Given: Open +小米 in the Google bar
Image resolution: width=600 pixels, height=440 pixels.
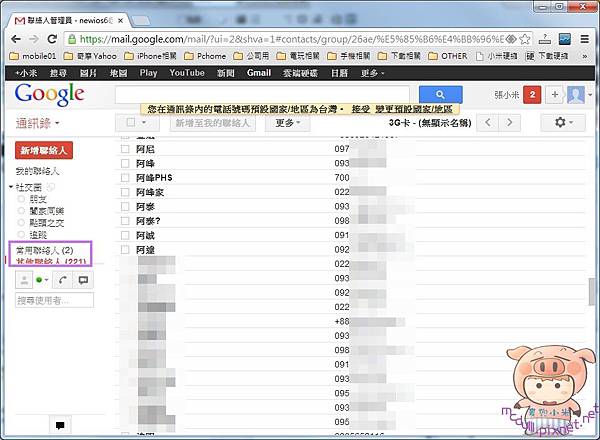Looking at the screenshot, I should pyautogui.click(x=26, y=73).
